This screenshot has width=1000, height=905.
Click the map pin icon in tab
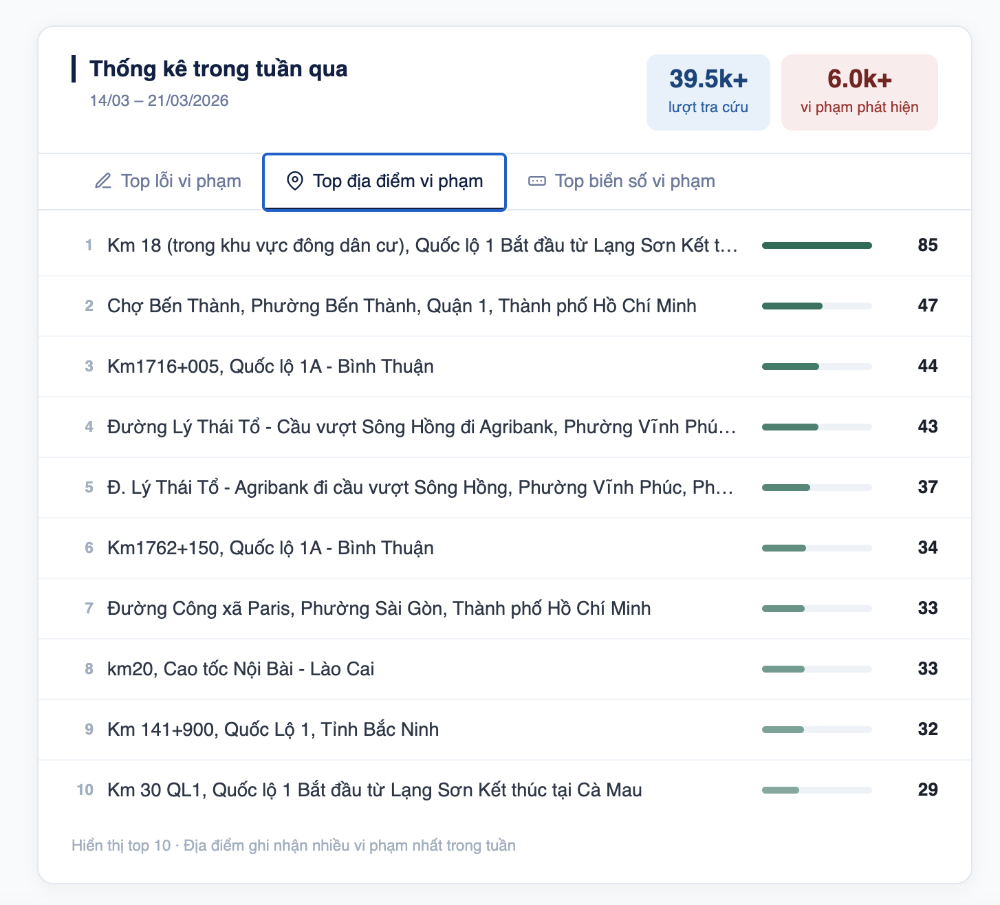[294, 181]
